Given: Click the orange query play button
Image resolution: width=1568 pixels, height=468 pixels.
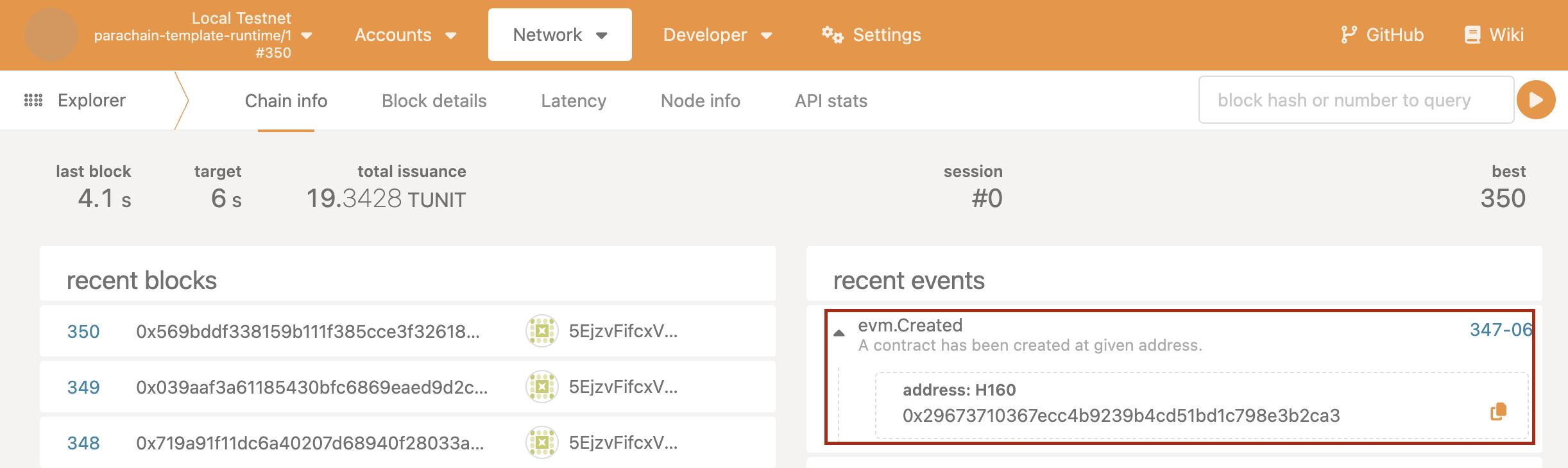Looking at the screenshot, I should (1536, 100).
